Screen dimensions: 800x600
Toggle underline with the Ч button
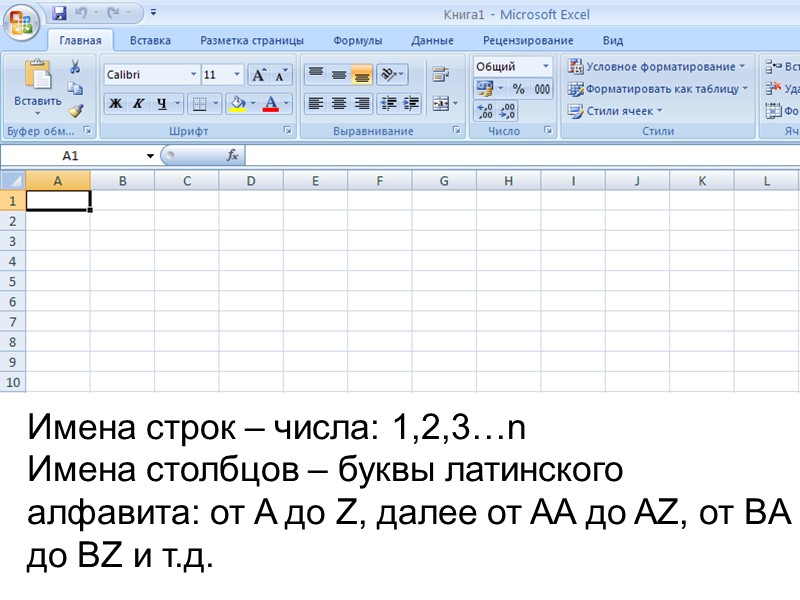click(160, 103)
